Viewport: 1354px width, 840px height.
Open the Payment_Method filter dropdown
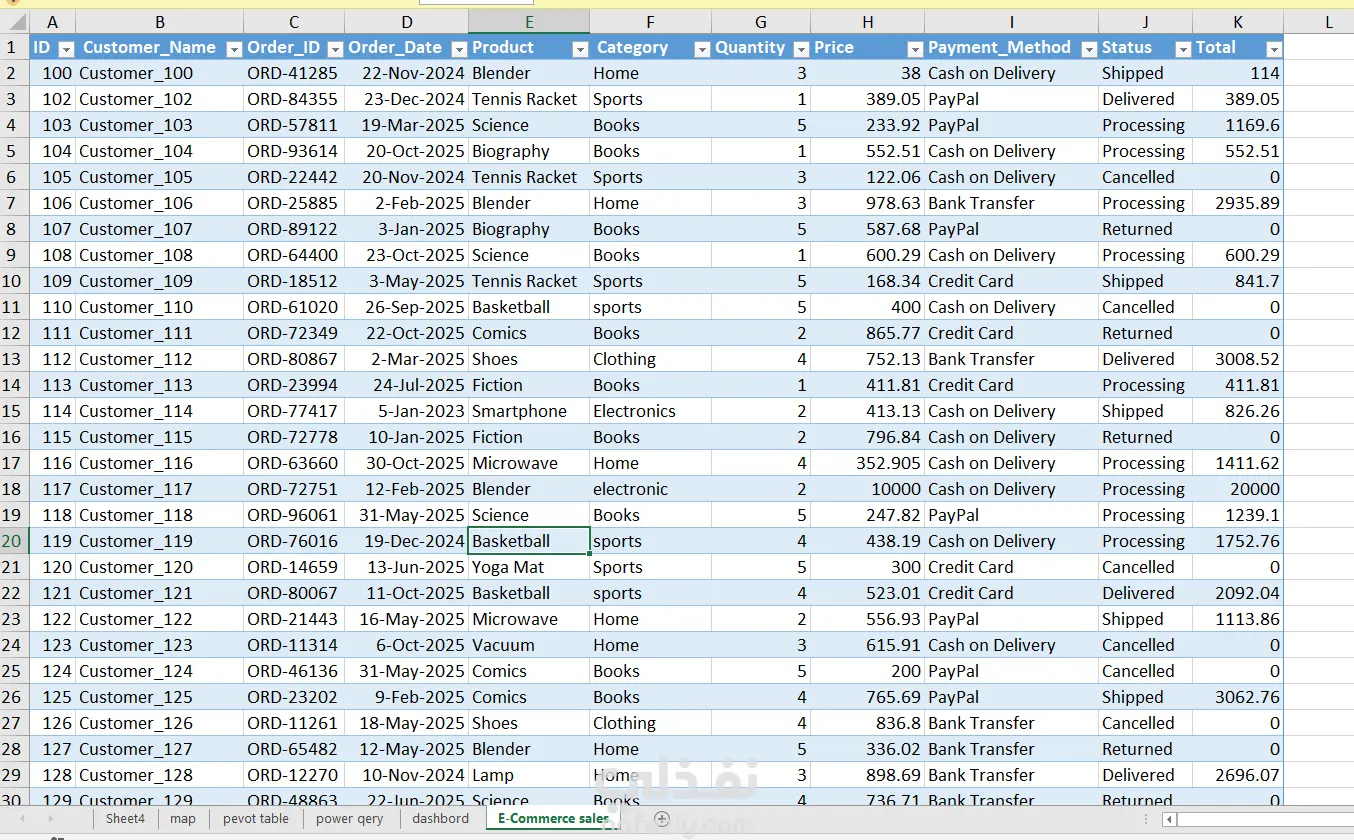[1089, 48]
